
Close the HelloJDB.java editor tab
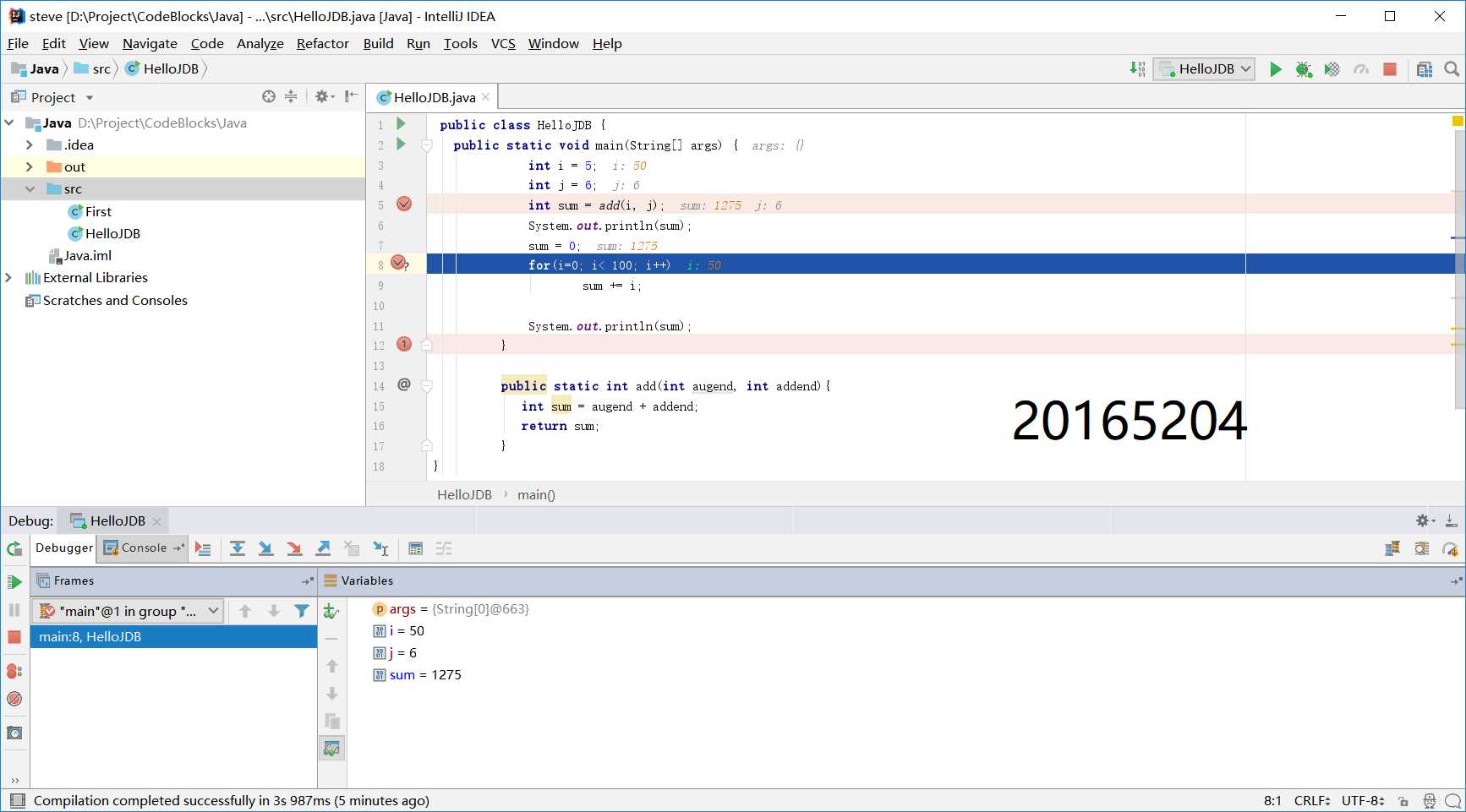pyautogui.click(x=486, y=97)
